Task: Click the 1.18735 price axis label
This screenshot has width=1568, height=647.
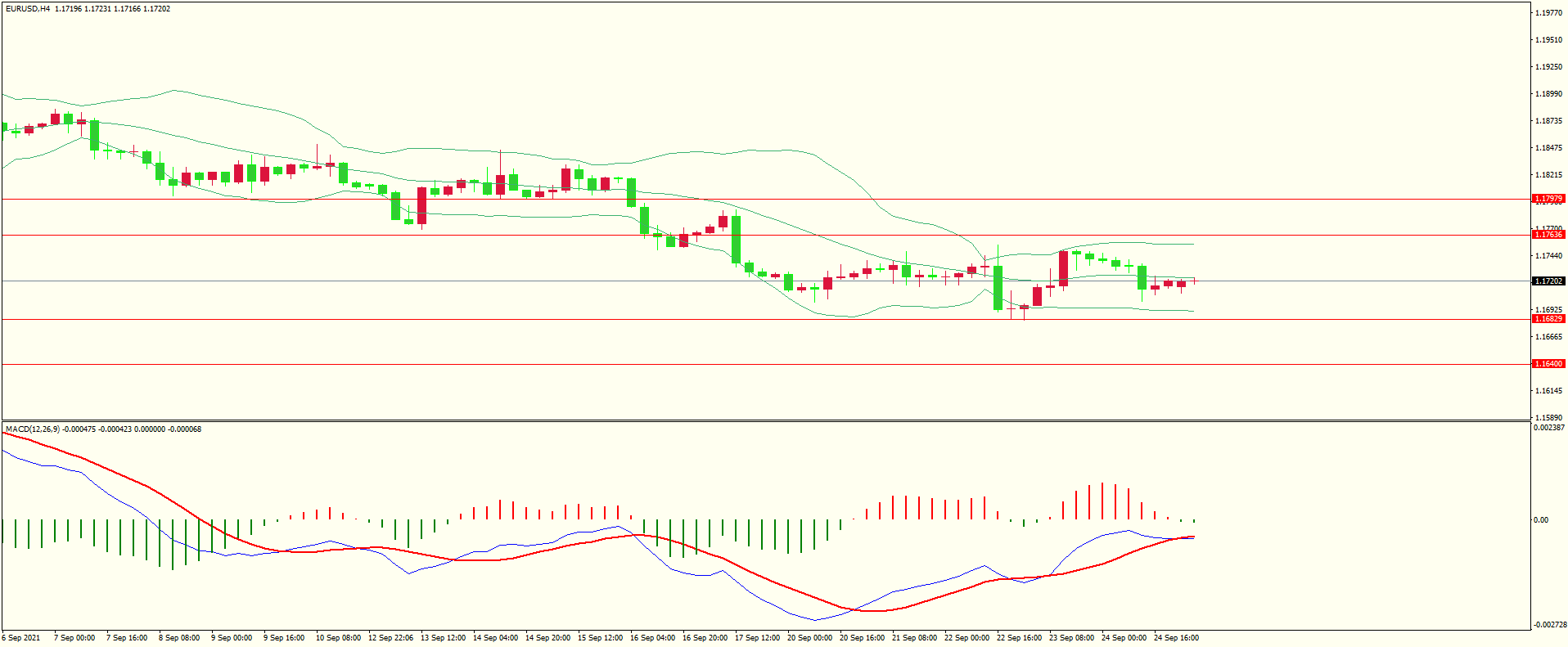Action: pyautogui.click(x=1548, y=121)
